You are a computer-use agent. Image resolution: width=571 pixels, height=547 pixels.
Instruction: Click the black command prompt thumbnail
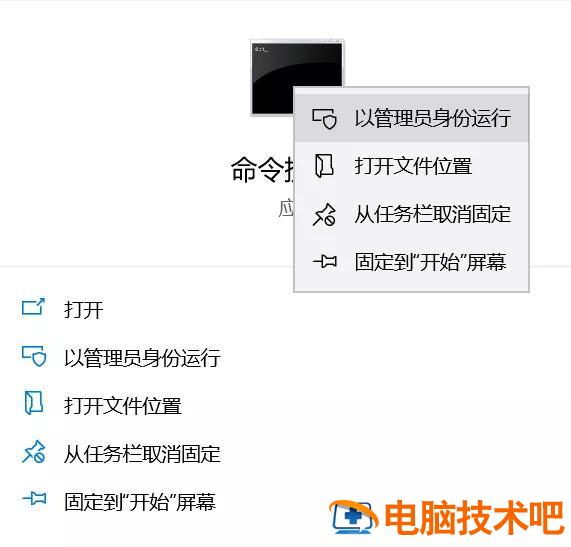click(x=296, y=77)
